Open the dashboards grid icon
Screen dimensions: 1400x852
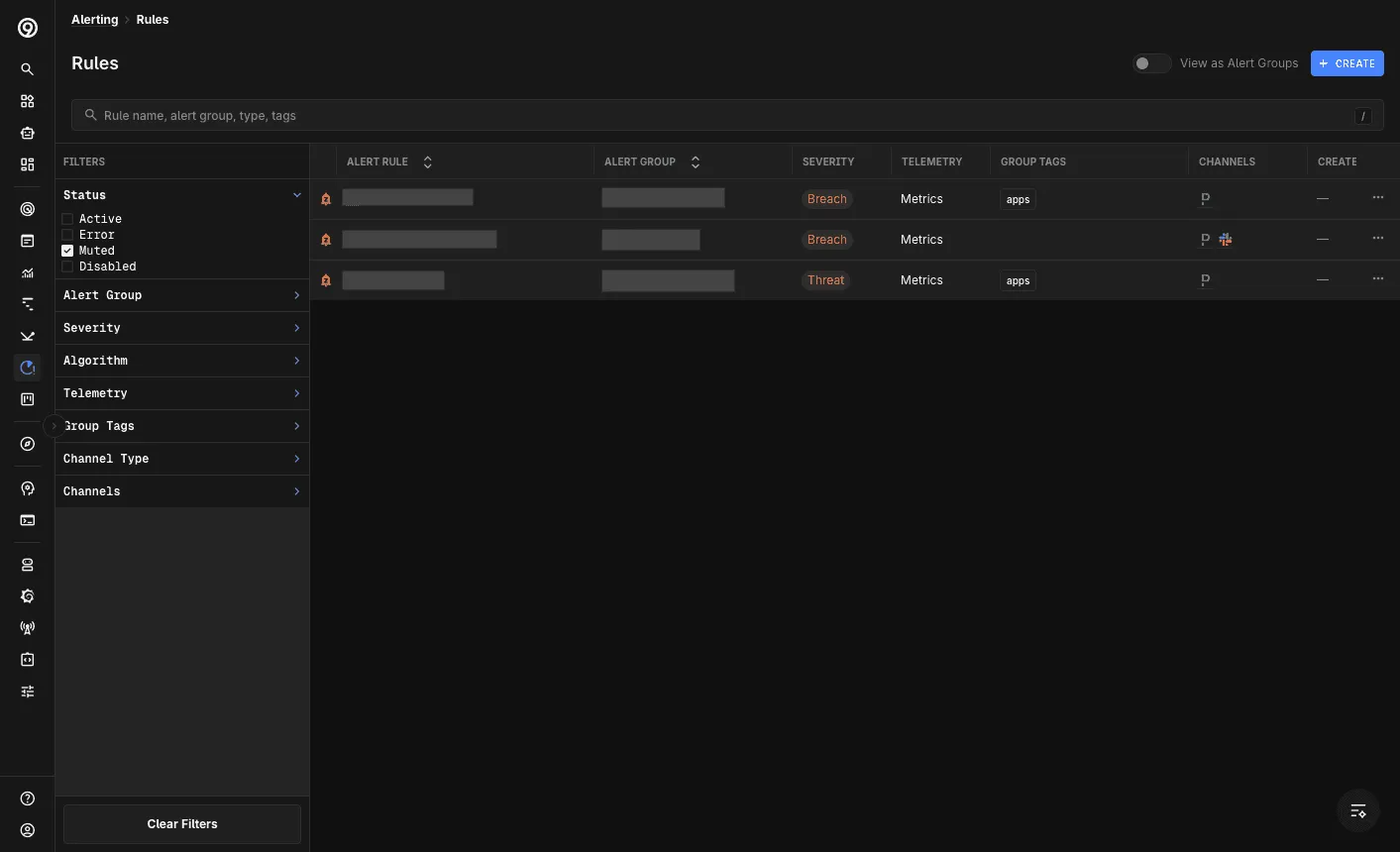pyautogui.click(x=28, y=164)
